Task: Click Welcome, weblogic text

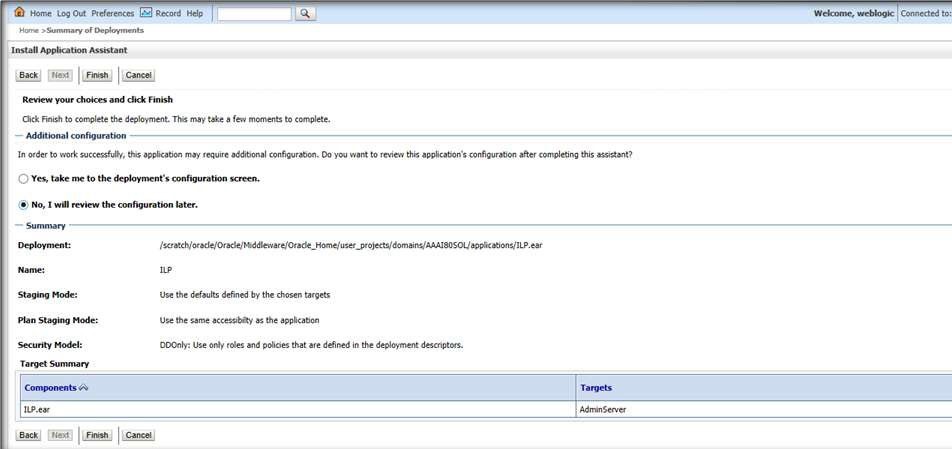Action: (853, 13)
